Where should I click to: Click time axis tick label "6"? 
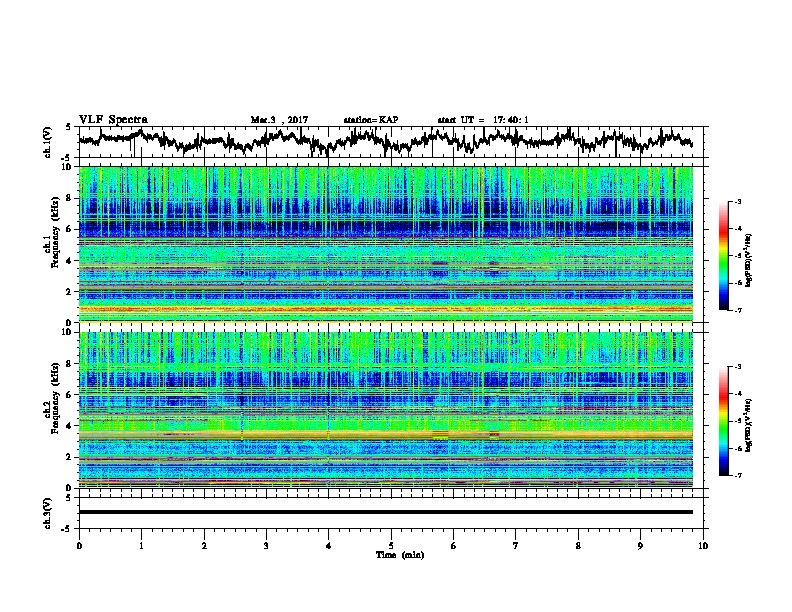click(454, 546)
